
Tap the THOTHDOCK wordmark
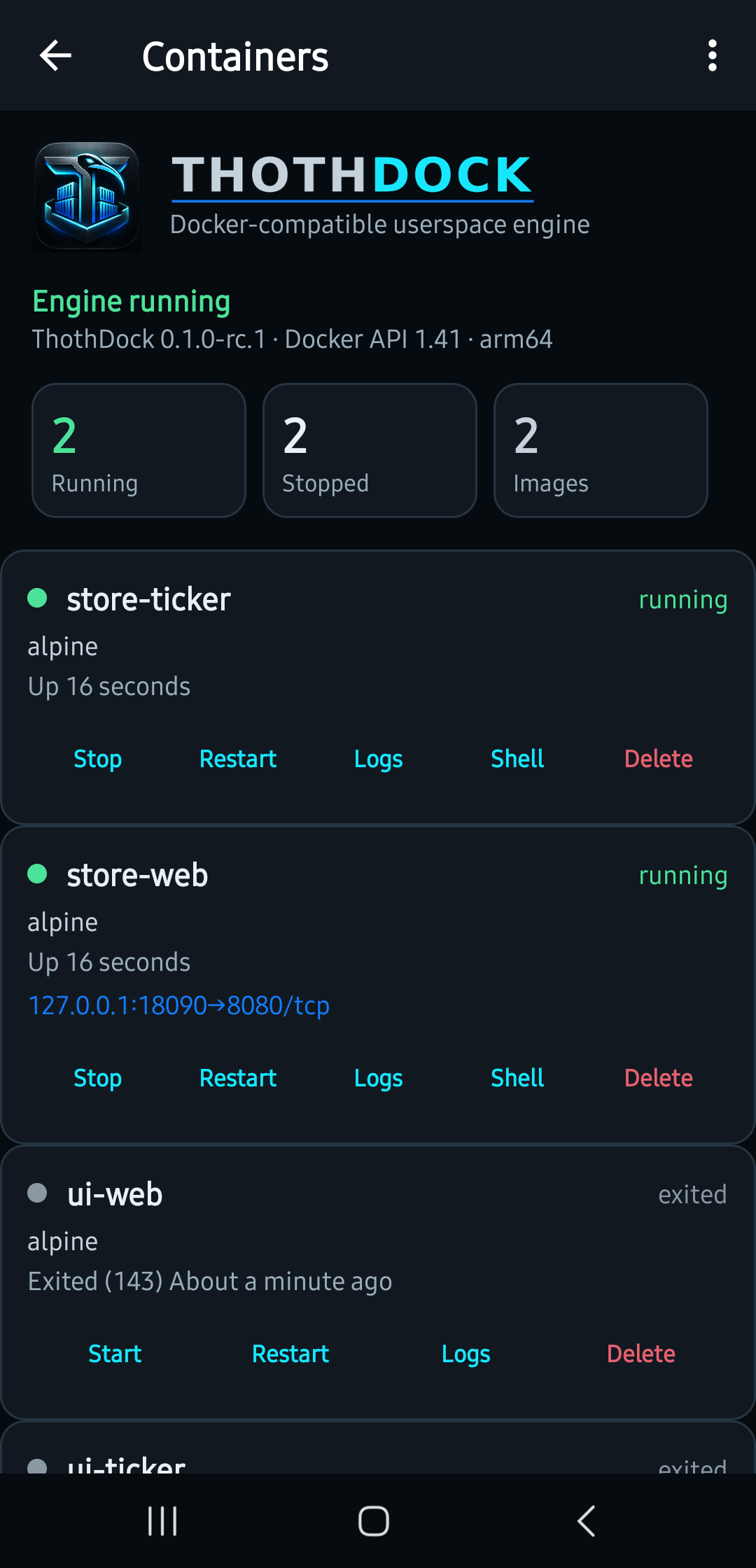[352, 175]
